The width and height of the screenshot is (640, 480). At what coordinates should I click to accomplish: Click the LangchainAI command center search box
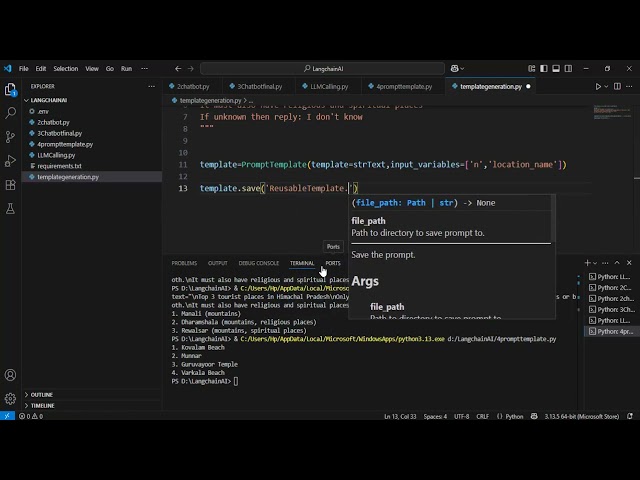pos(322,69)
